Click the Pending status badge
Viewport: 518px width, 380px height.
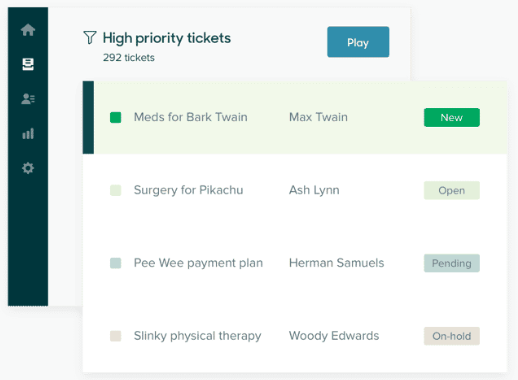452,263
